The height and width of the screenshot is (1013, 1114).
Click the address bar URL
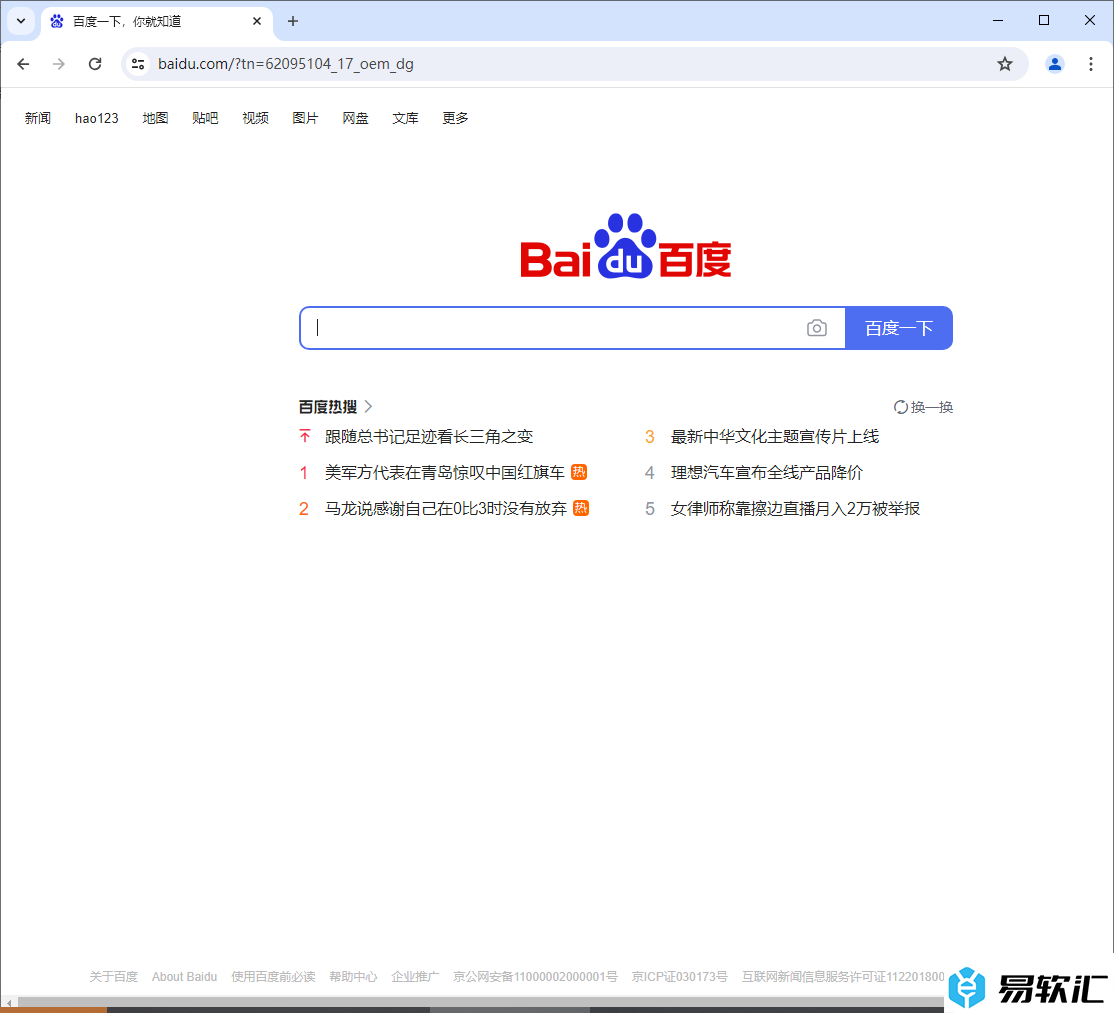286,64
